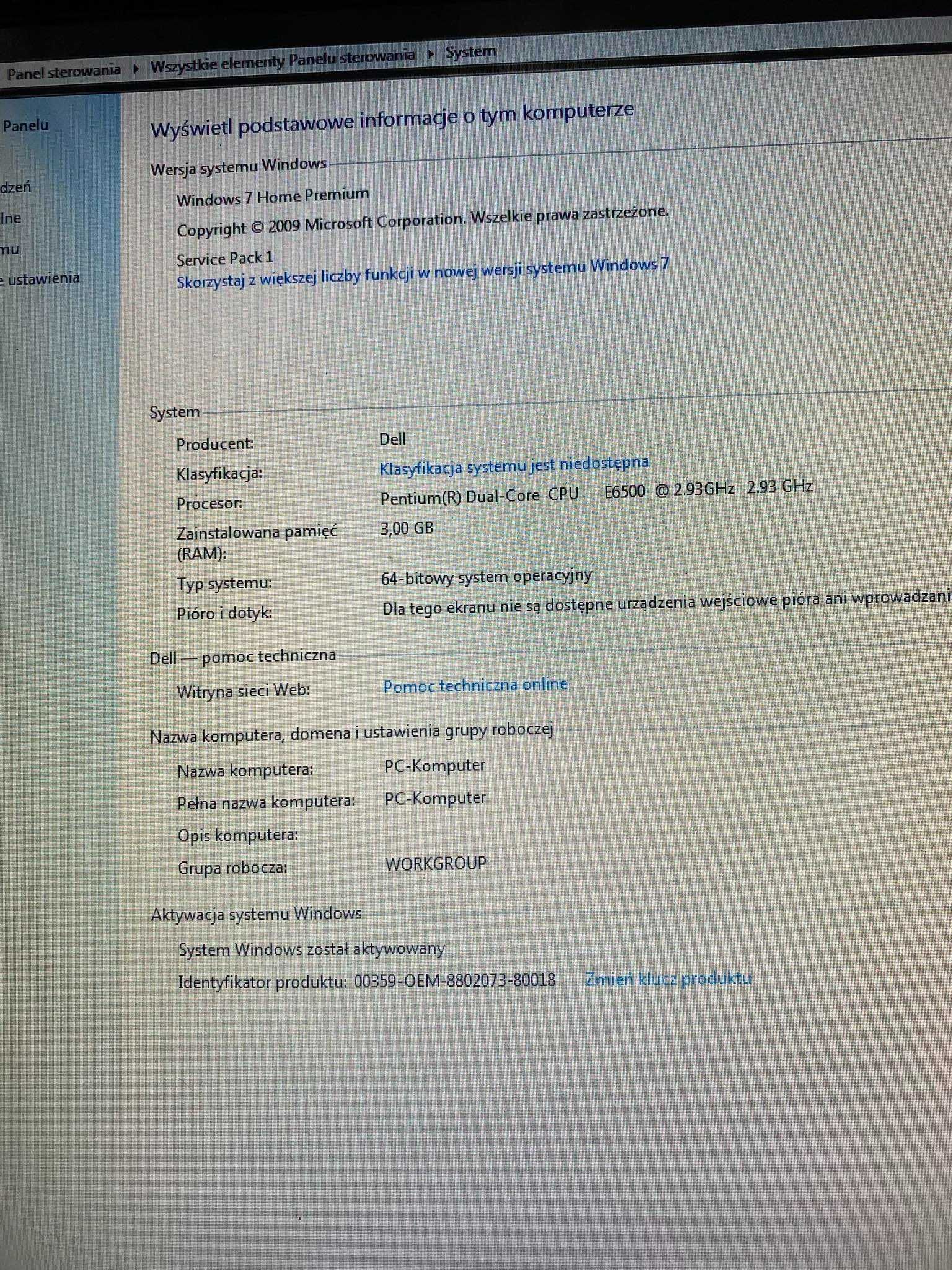The height and width of the screenshot is (1270, 952).
Task: Select the 'Pentium(R) Dual-Core CPU' processor value
Action: click(479, 496)
